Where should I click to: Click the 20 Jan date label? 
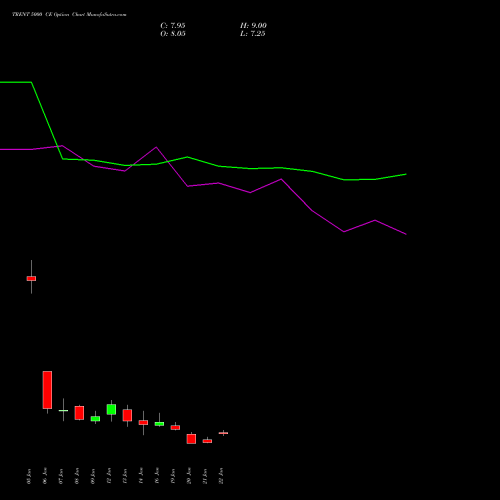pyautogui.click(x=189, y=476)
